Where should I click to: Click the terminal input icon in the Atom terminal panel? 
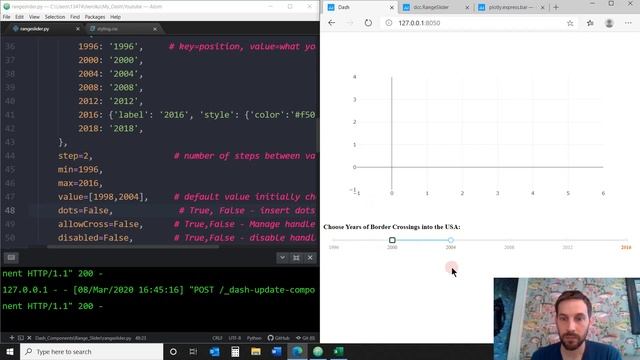point(11,258)
